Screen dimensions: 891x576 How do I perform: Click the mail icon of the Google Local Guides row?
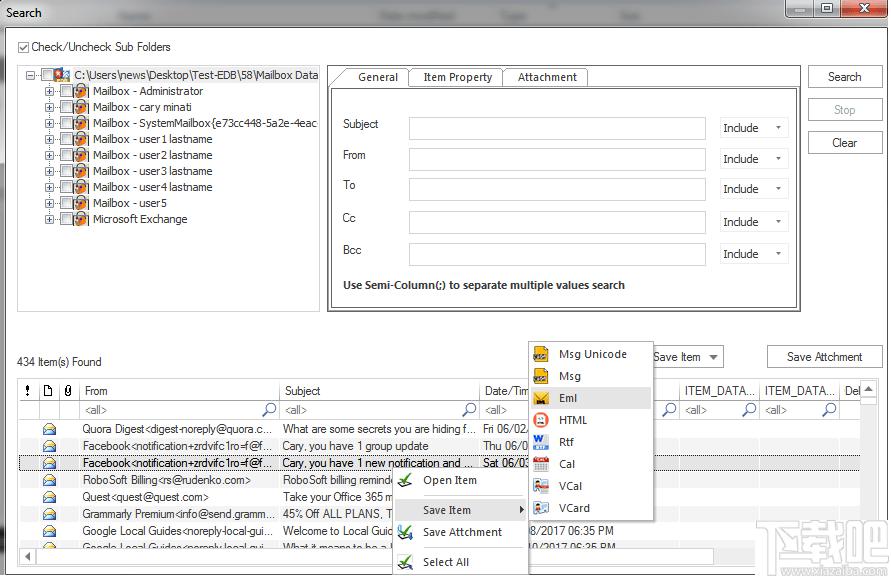point(49,531)
